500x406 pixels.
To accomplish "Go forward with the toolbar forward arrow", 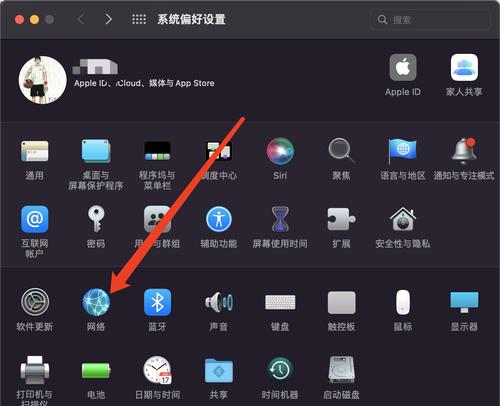I will (x=108, y=19).
